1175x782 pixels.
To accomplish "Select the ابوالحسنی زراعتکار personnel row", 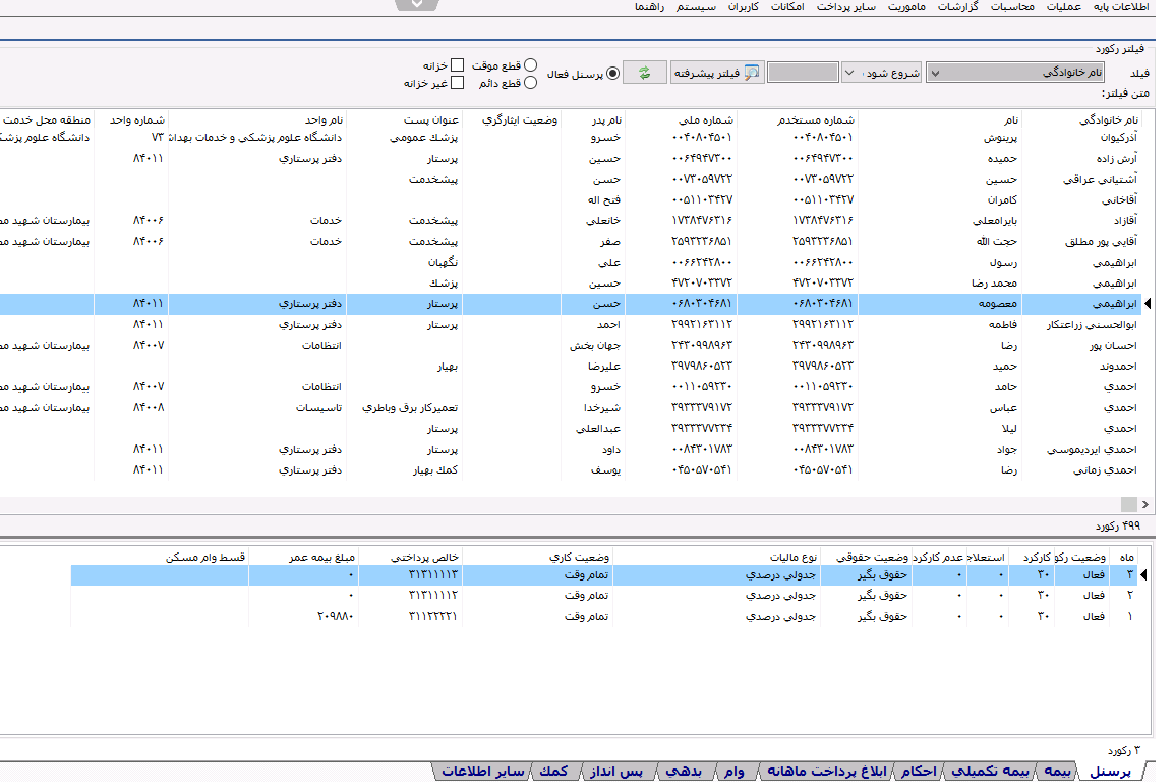I will pos(570,324).
